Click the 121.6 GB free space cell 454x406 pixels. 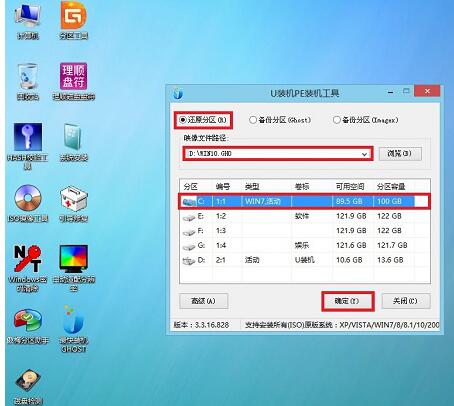351,246
